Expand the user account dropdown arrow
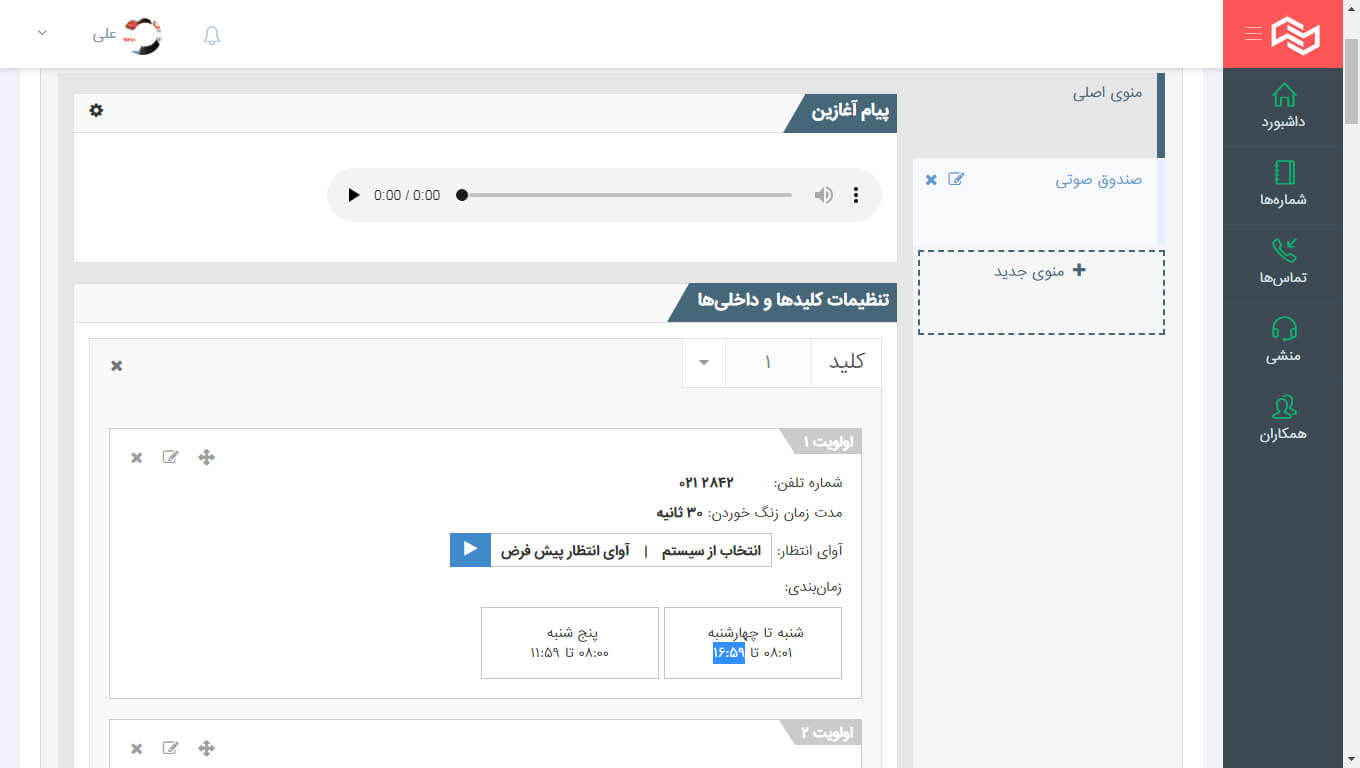Image resolution: width=1360 pixels, height=768 pixels. (42, 33)
